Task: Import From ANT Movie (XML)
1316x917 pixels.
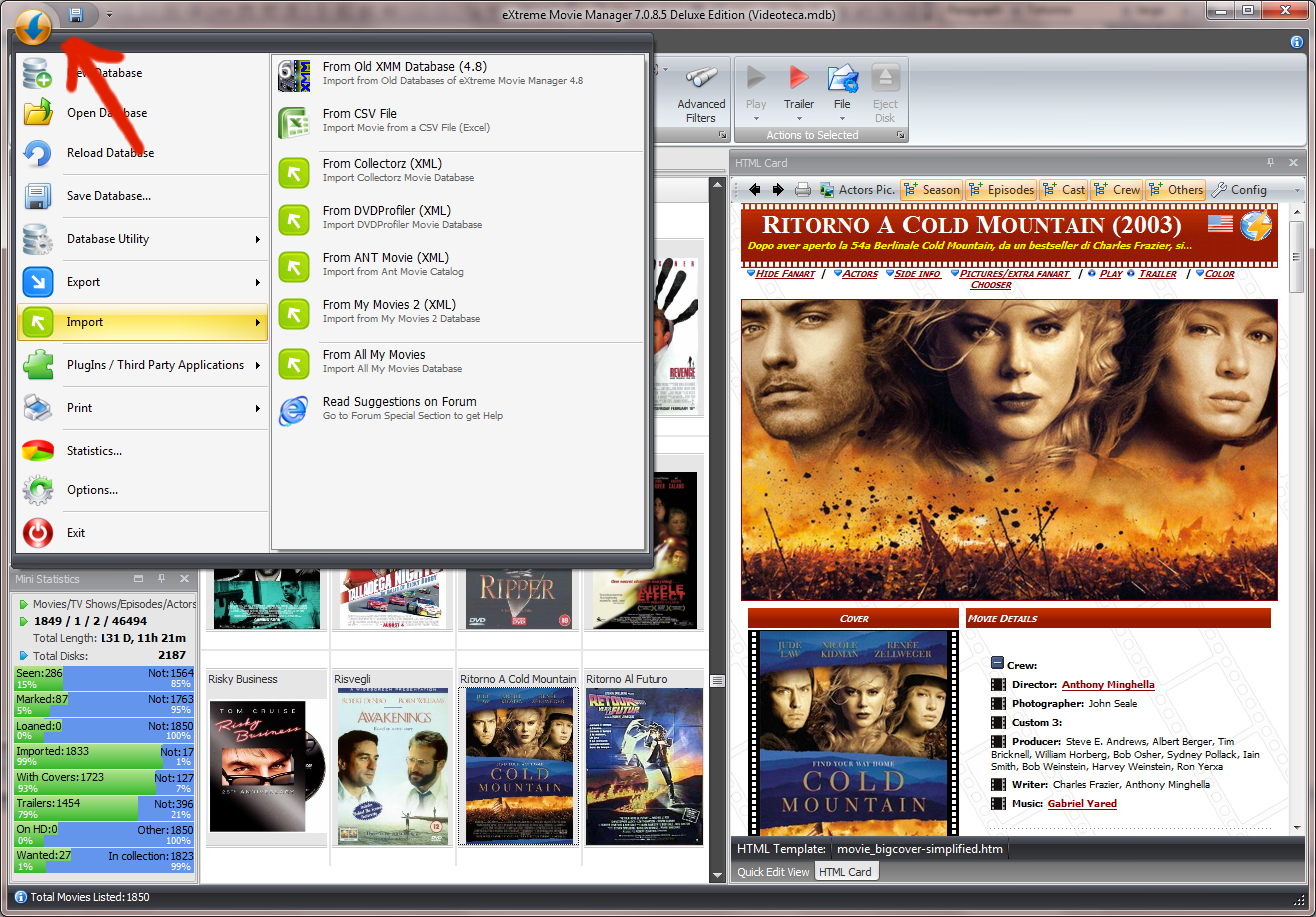Action: (458, 265)
